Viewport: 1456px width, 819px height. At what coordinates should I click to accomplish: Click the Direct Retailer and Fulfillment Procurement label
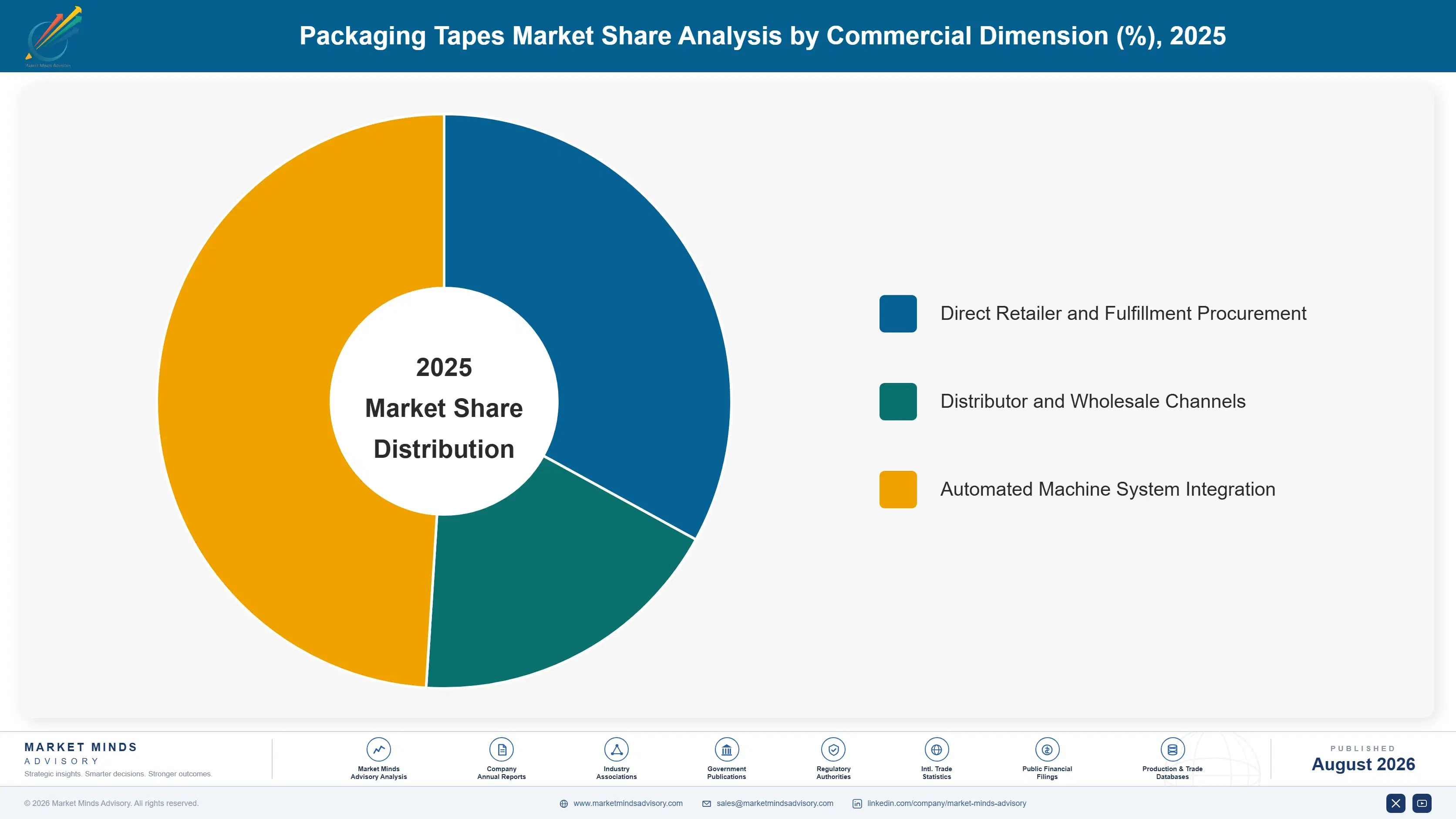(x=1123, y=313)
